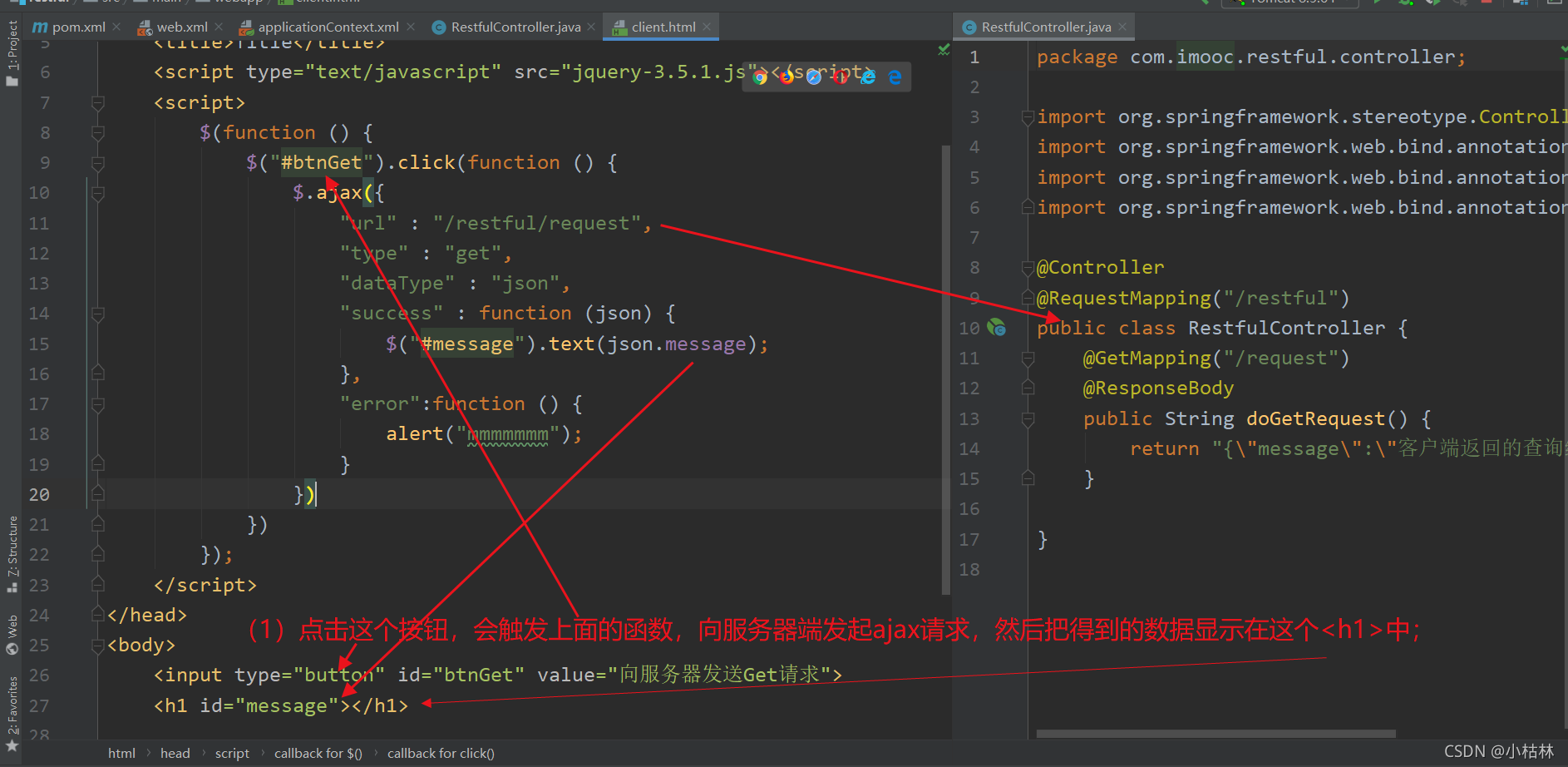Image resolution: width=1568 pixels, height=767 pixels.
Task: Click the "/restful/request" url string
Action: coord(537,223)
